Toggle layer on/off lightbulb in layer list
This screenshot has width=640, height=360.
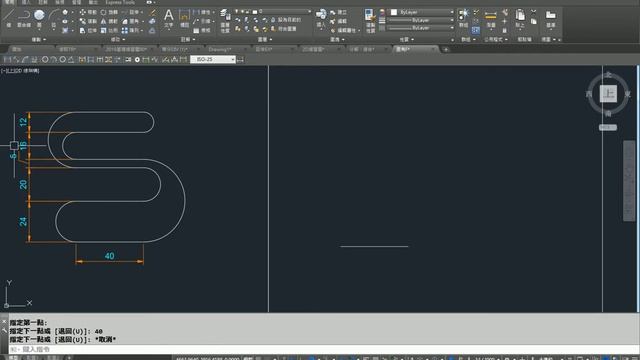(x=237, y=11)
